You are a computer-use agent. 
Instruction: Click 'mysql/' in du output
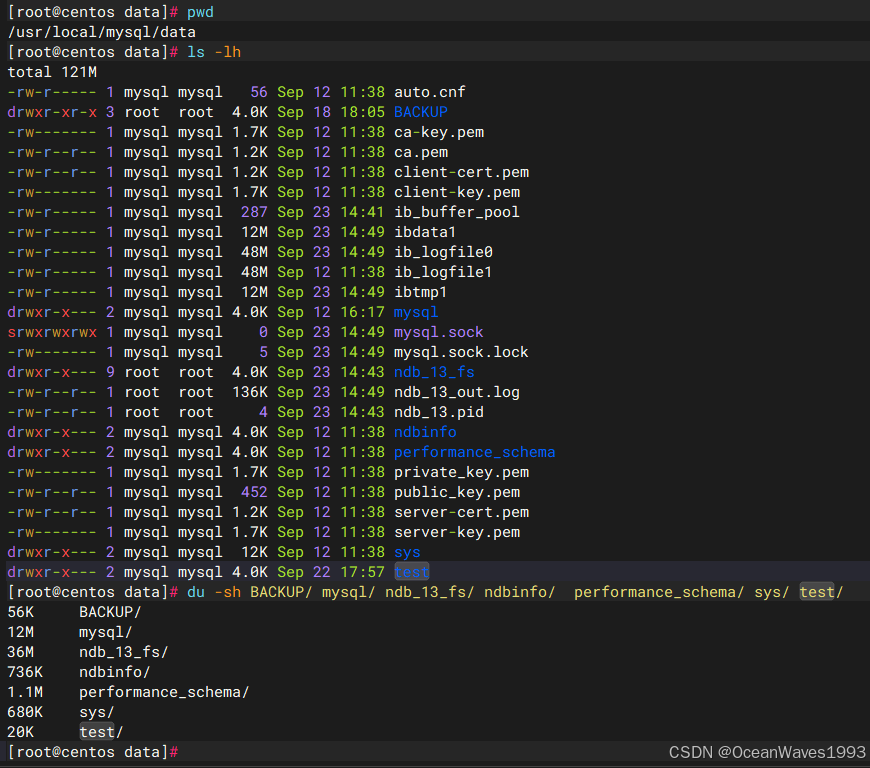(x=105, y=632)
